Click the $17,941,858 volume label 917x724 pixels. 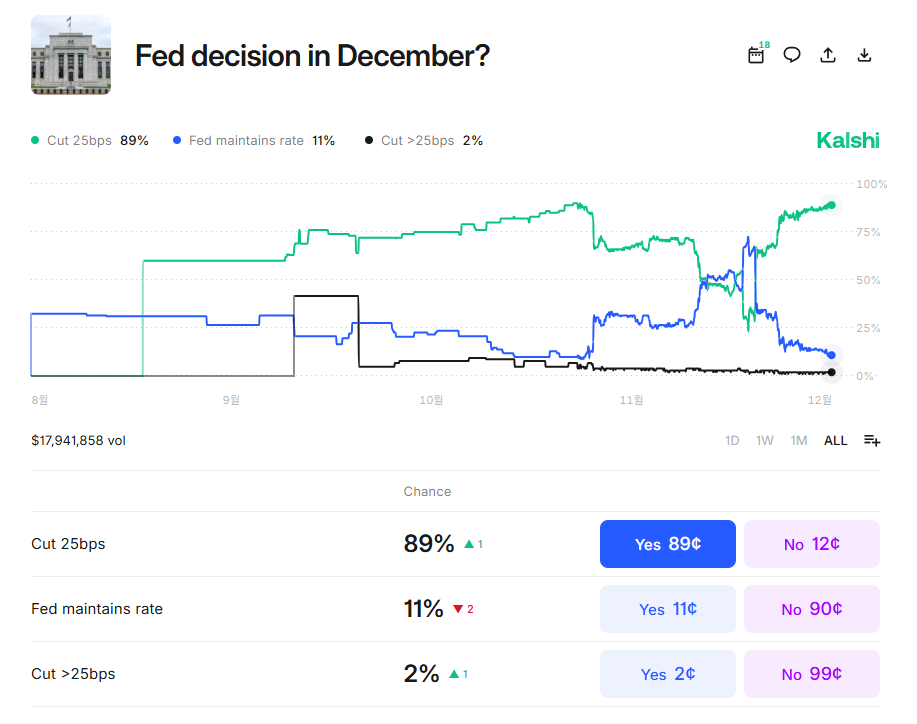coord(77,440)
